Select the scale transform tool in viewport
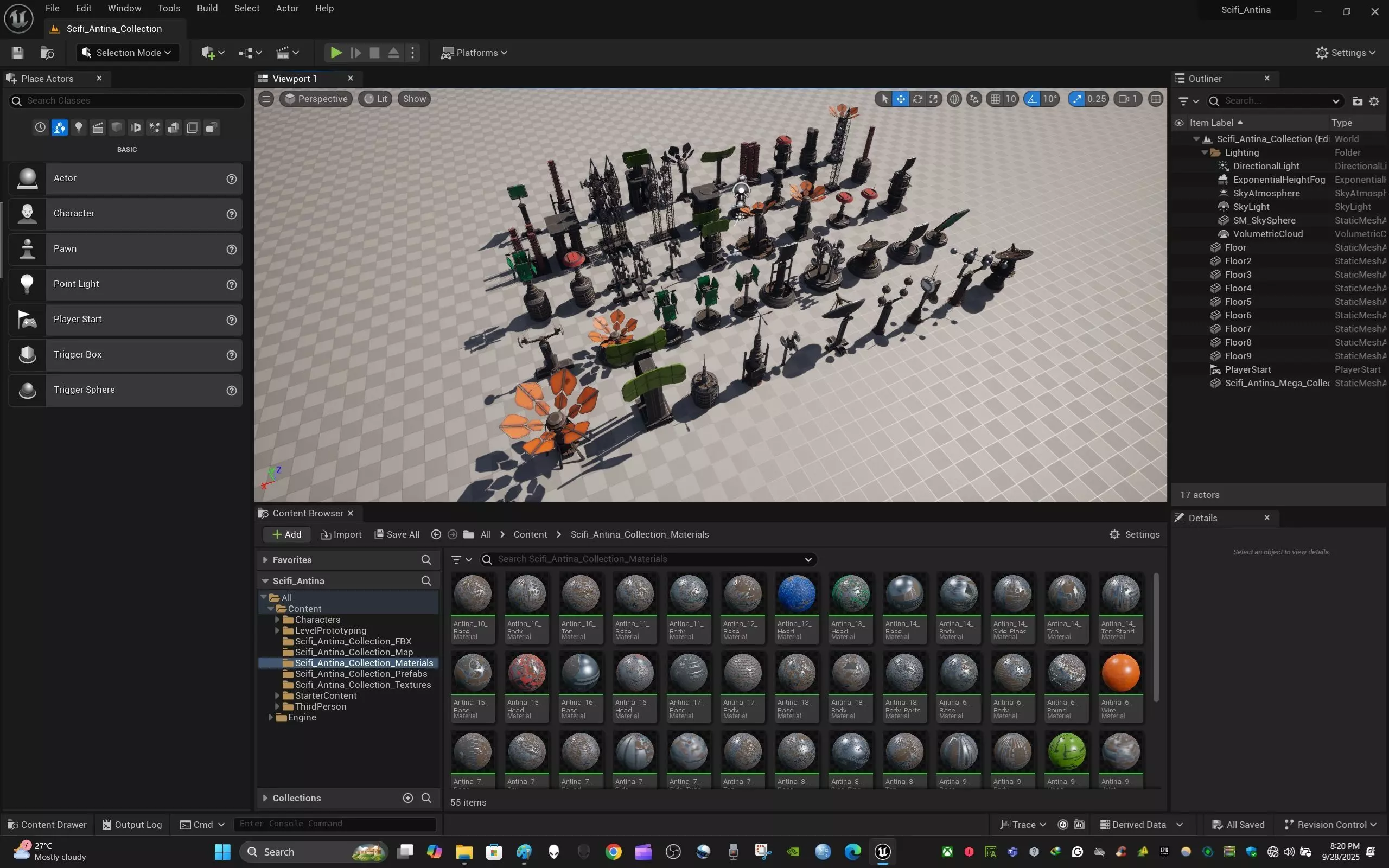1389x868 pixels. tap(934, 99)
